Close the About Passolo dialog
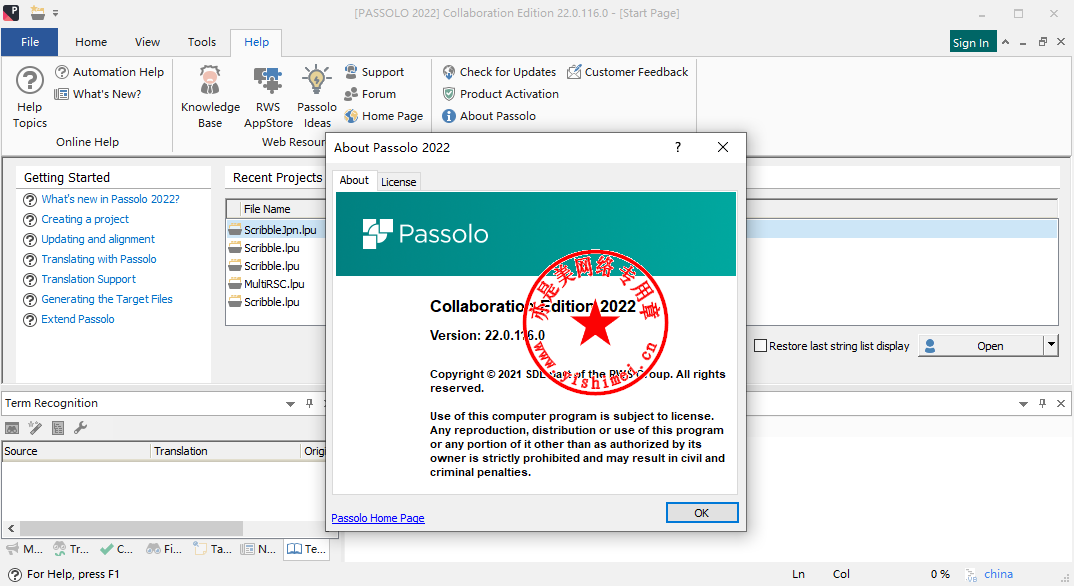 [x=723, y=147]
